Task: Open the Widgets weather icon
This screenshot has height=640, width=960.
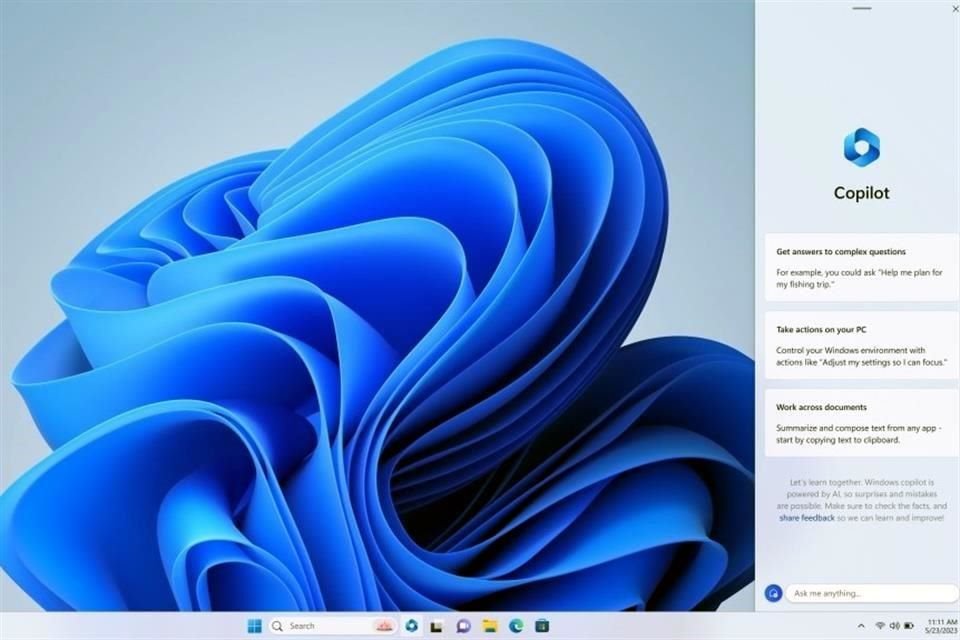Action: pos(383,625)
